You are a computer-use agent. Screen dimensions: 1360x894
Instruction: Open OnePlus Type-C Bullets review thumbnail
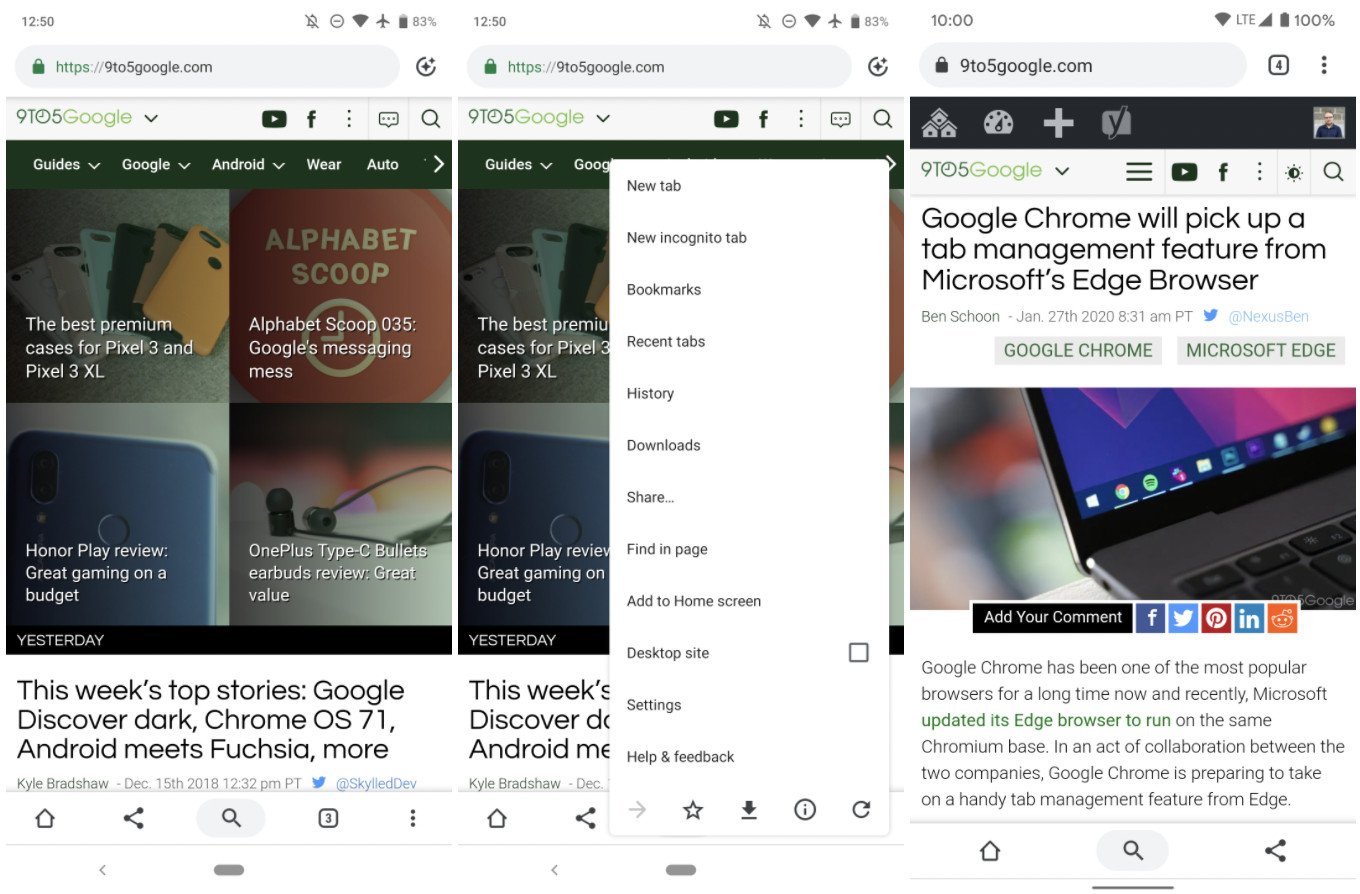click(341, 514)
